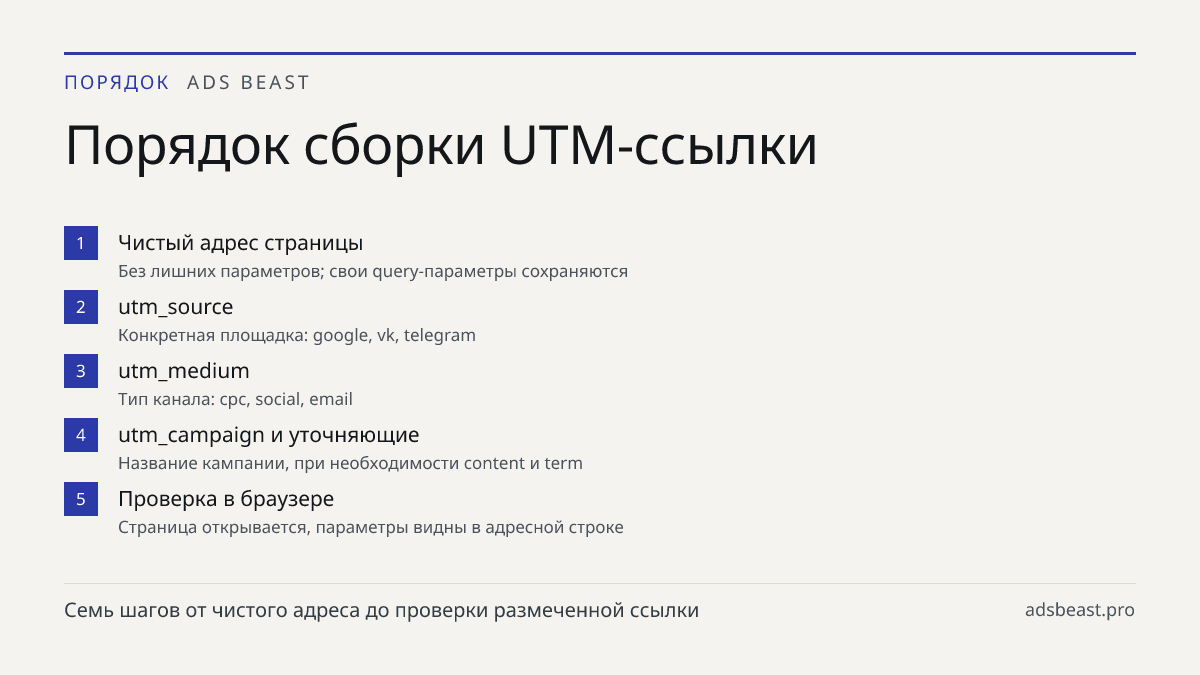Click the step number 1 badge
The width and height of the screenshot is (1200, 675).
tap(81, 243)
